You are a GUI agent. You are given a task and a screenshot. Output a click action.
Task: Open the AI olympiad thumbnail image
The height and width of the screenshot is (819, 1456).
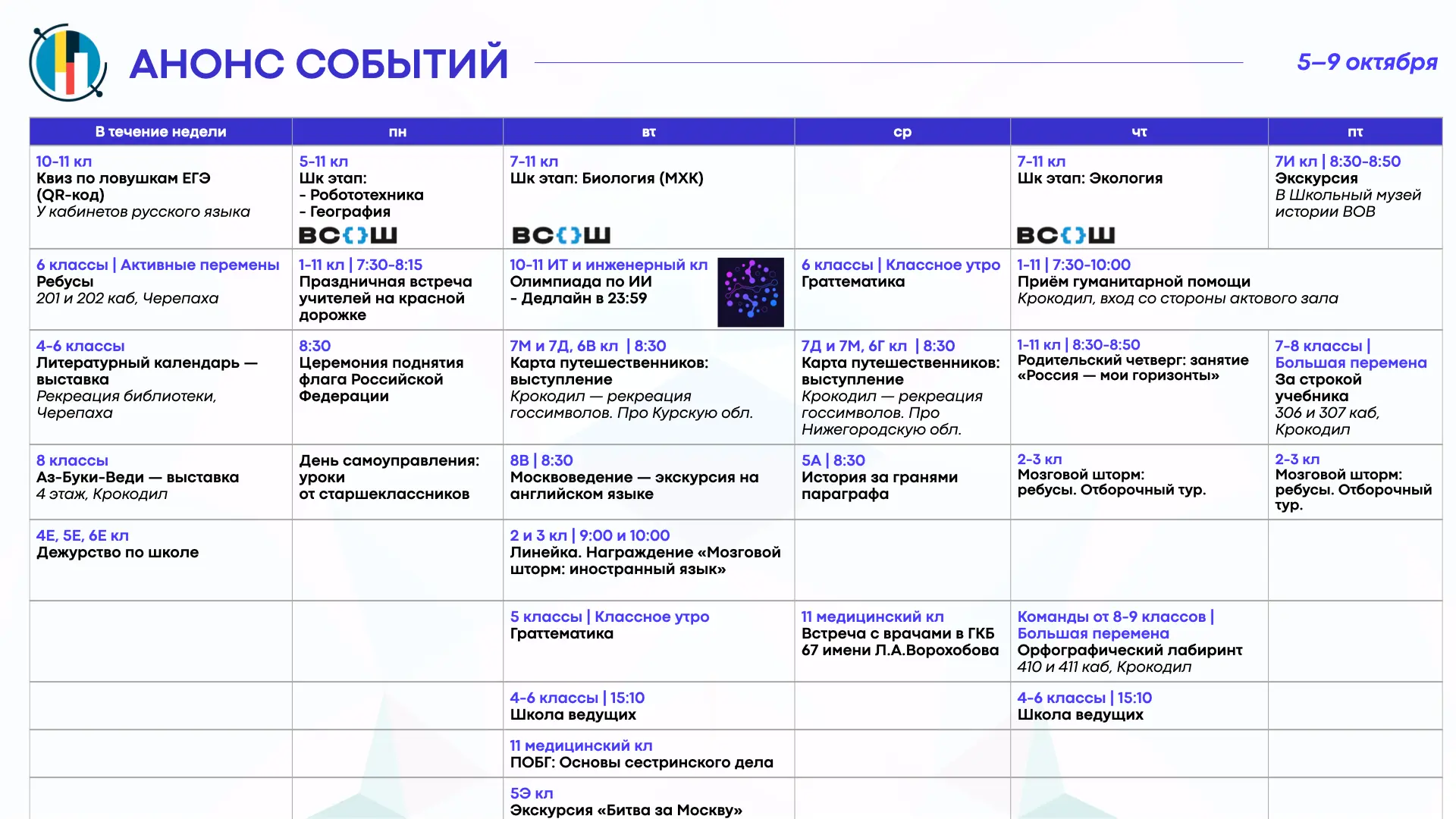[x=751, y=292]
